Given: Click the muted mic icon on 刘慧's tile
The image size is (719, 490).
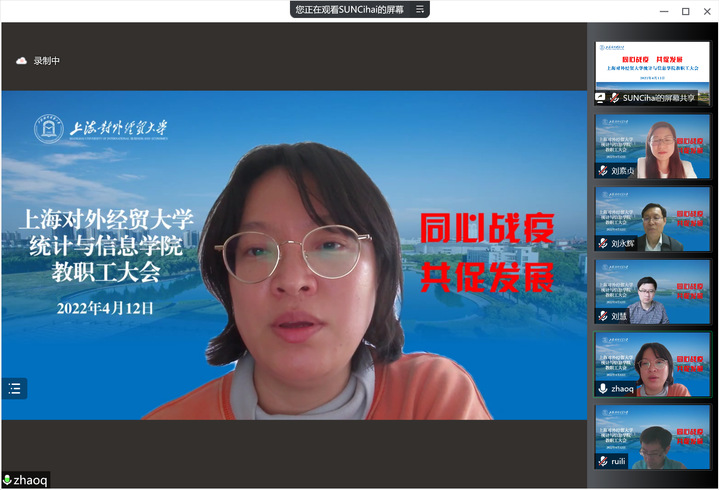Looking at the screenshot, I should coord(603,316).
